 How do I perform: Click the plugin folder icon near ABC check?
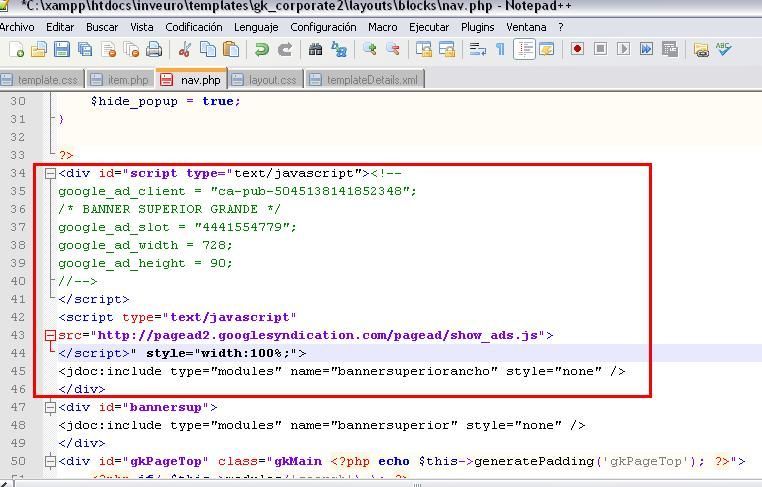[x=701, y=50]
